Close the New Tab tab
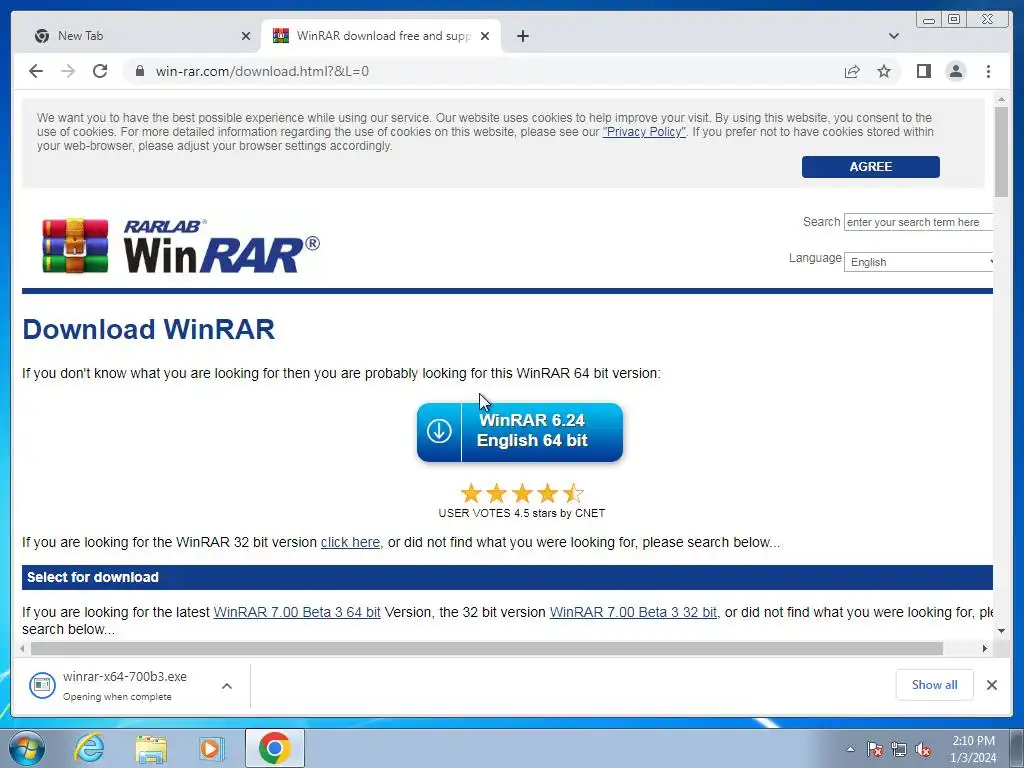The width and height of the screenshot is (1024, 768). (246, 36)
